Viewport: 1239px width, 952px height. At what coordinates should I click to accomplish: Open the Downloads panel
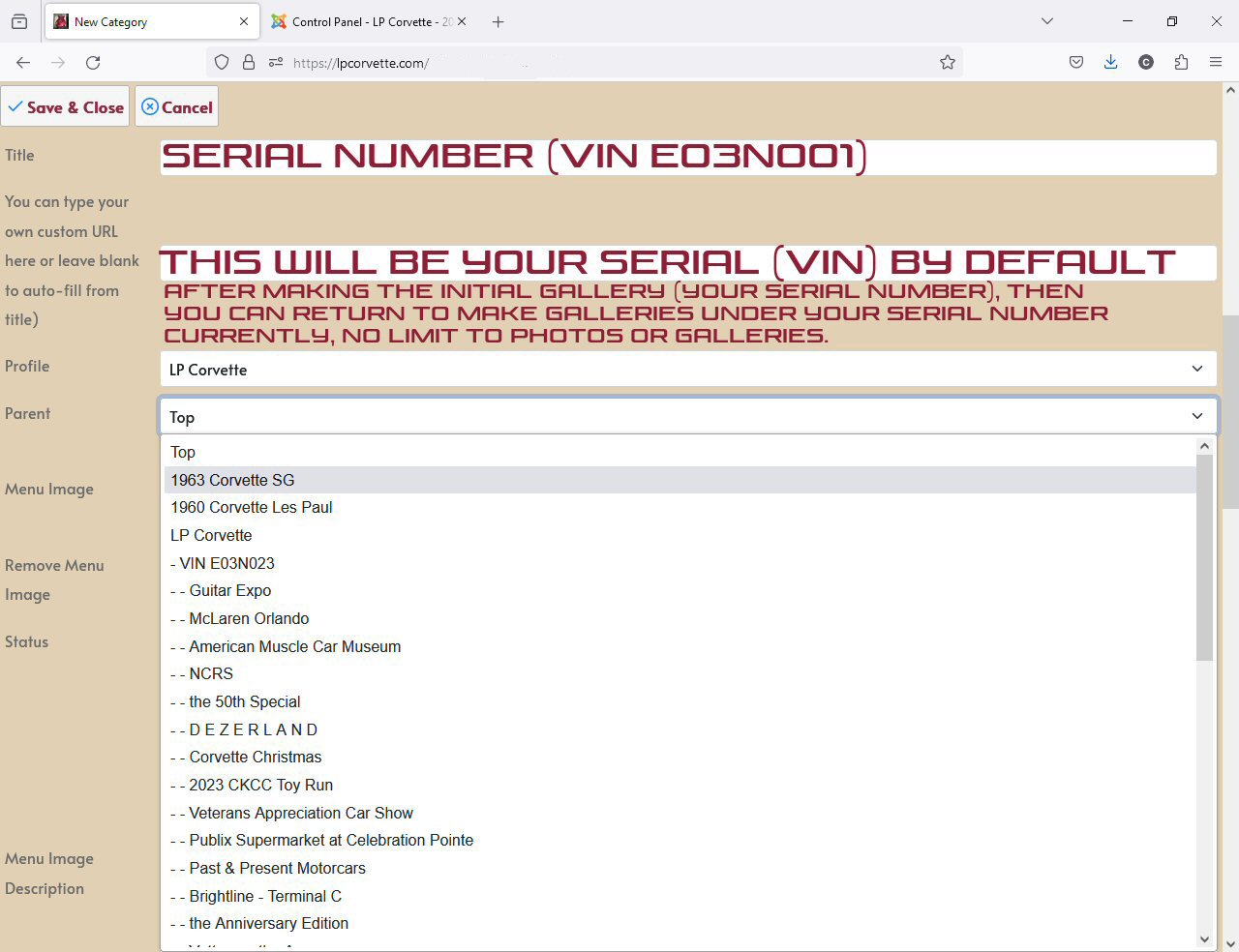coord(1111,62)
